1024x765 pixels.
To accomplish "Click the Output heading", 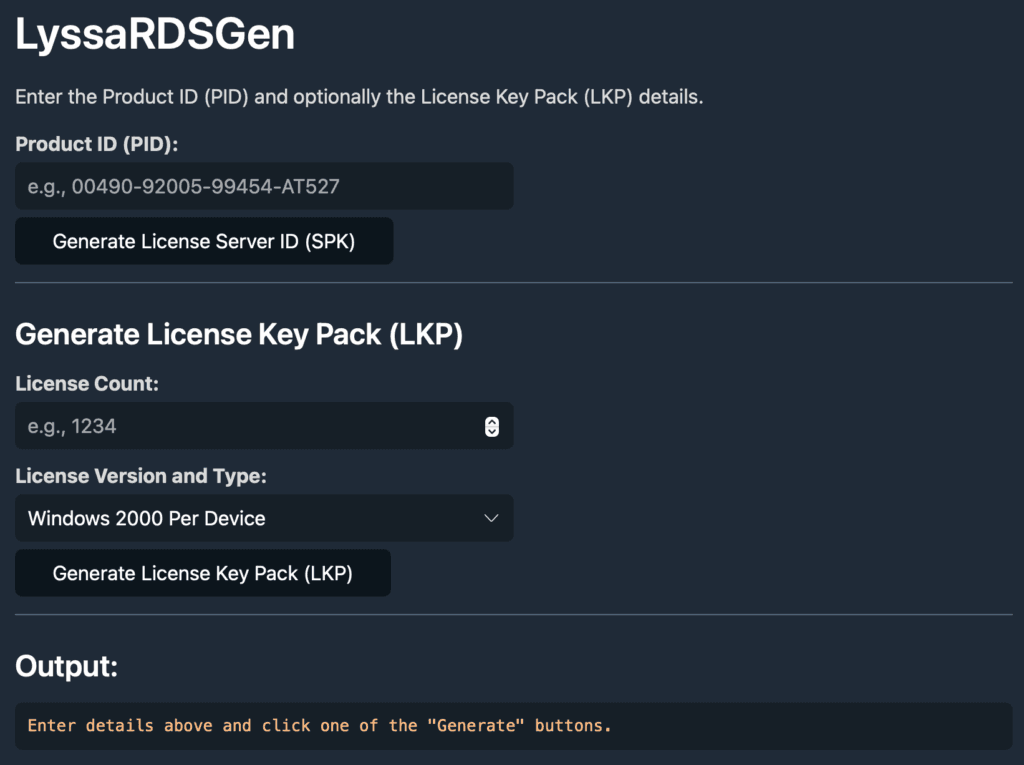I will tap(67, 667).
